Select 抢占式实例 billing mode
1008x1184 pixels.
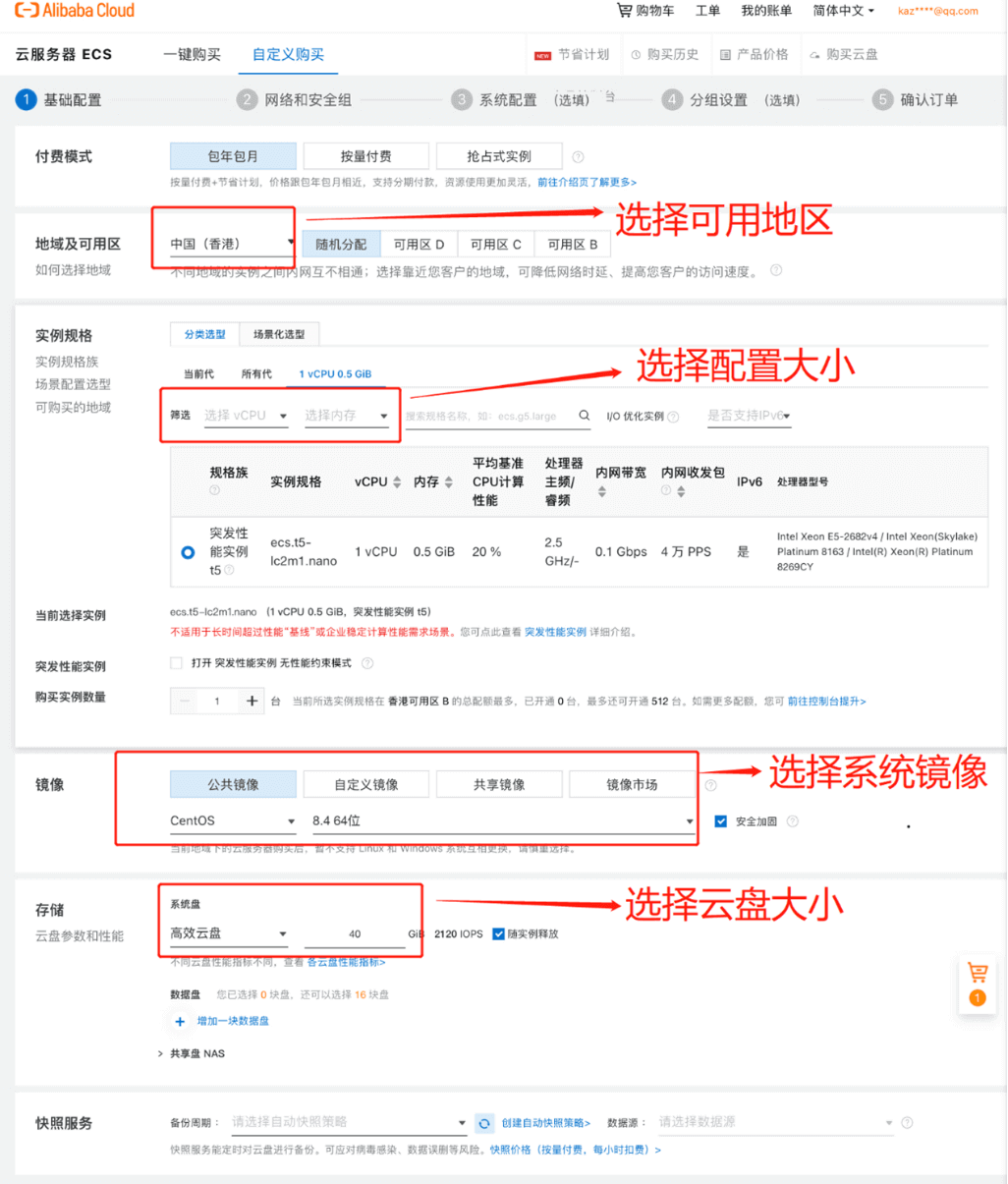tap(499, 156)
